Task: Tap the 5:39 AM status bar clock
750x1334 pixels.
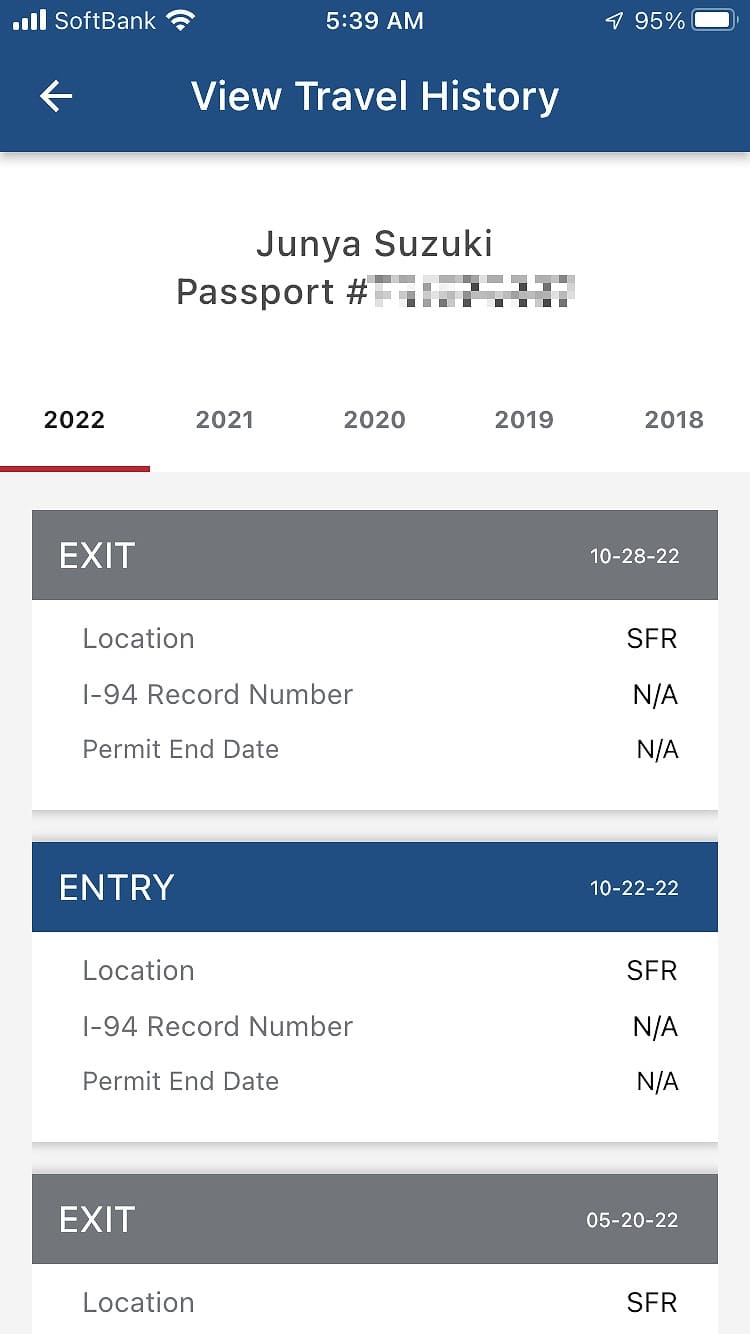Action: 375,21
